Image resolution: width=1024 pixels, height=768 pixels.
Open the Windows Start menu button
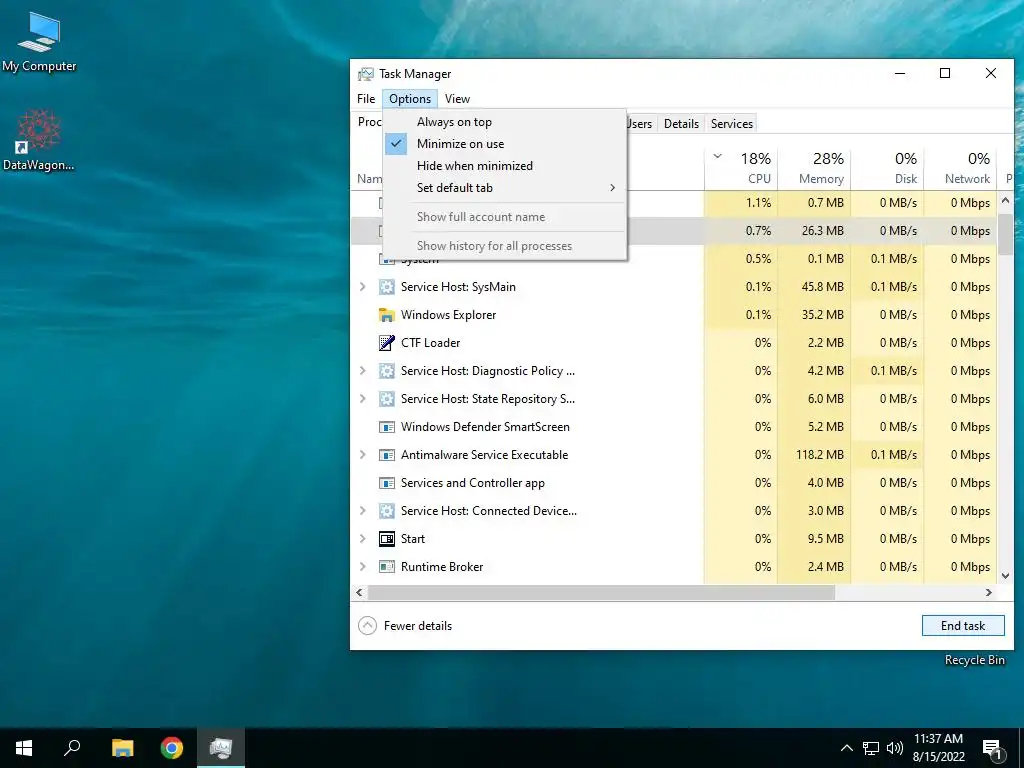click(x=24, y=748)
